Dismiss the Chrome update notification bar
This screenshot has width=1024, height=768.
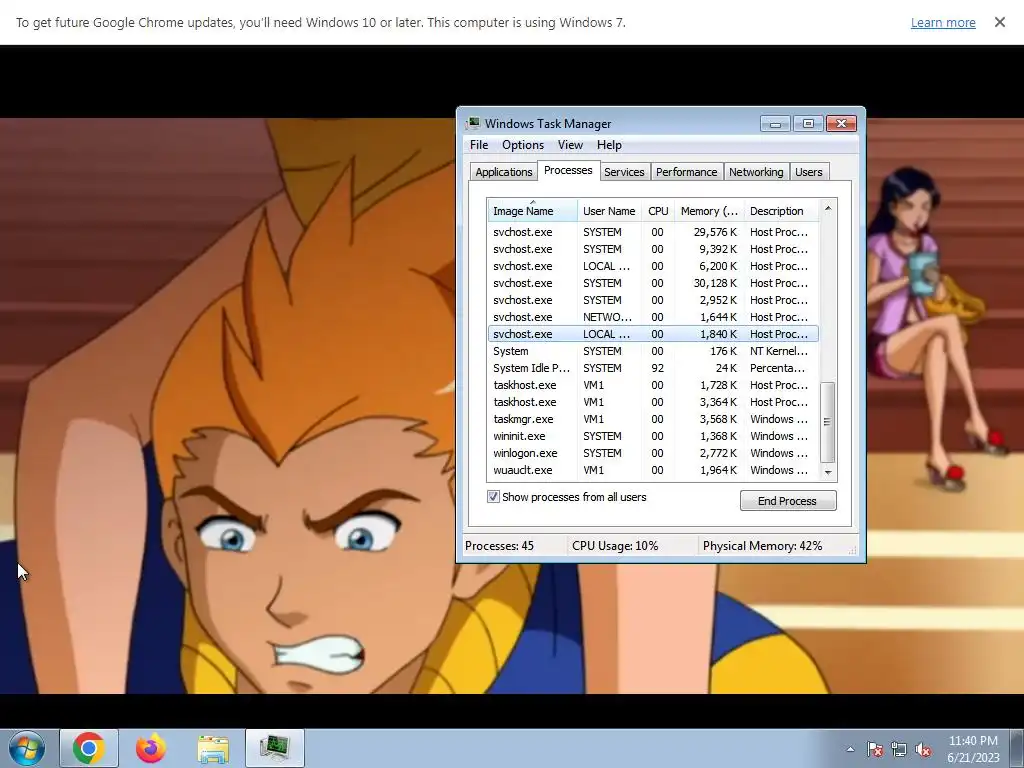999,22
